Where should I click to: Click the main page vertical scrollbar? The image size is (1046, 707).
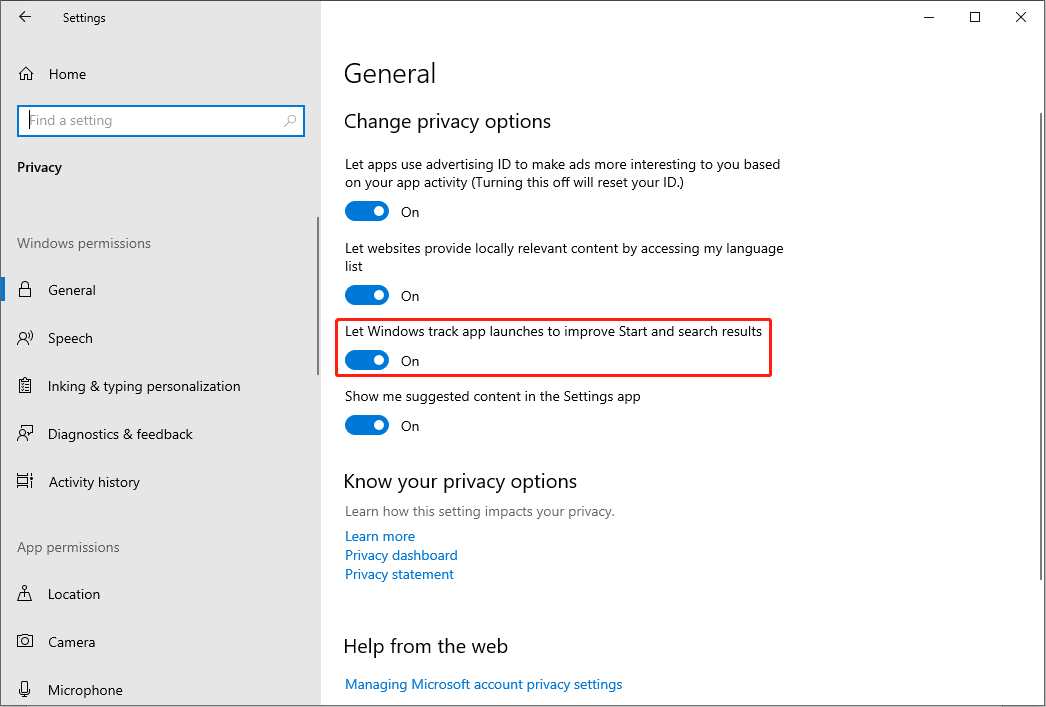(x=1042, y=347)
